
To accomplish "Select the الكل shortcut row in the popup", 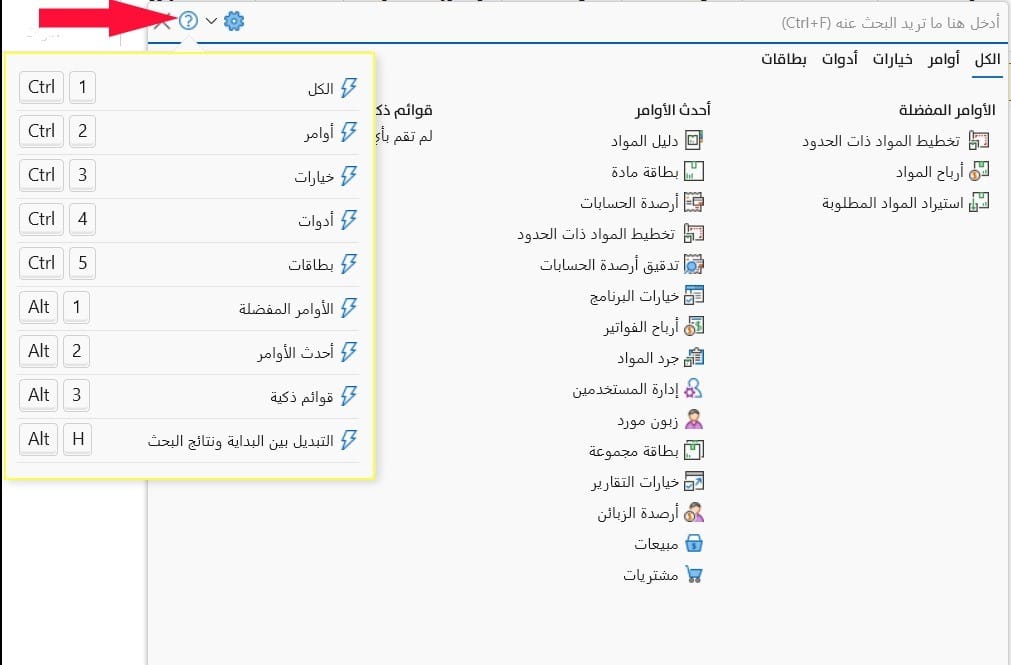I will click(188, 88).
